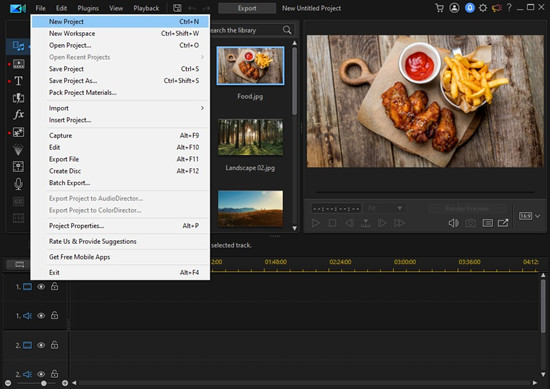550x389 pixels.
Task: Open the Playback menu
Action: (x=146, y=8)
